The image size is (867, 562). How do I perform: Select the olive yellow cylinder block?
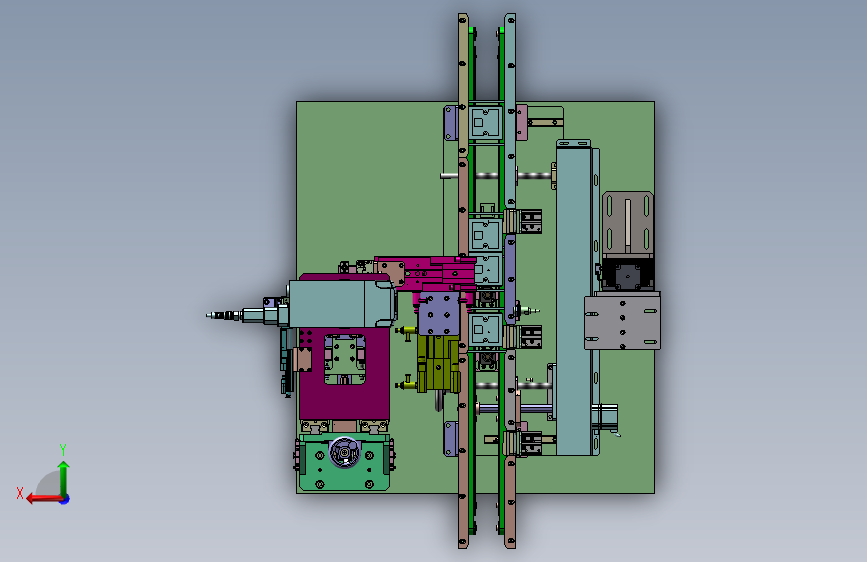(437, 365)
